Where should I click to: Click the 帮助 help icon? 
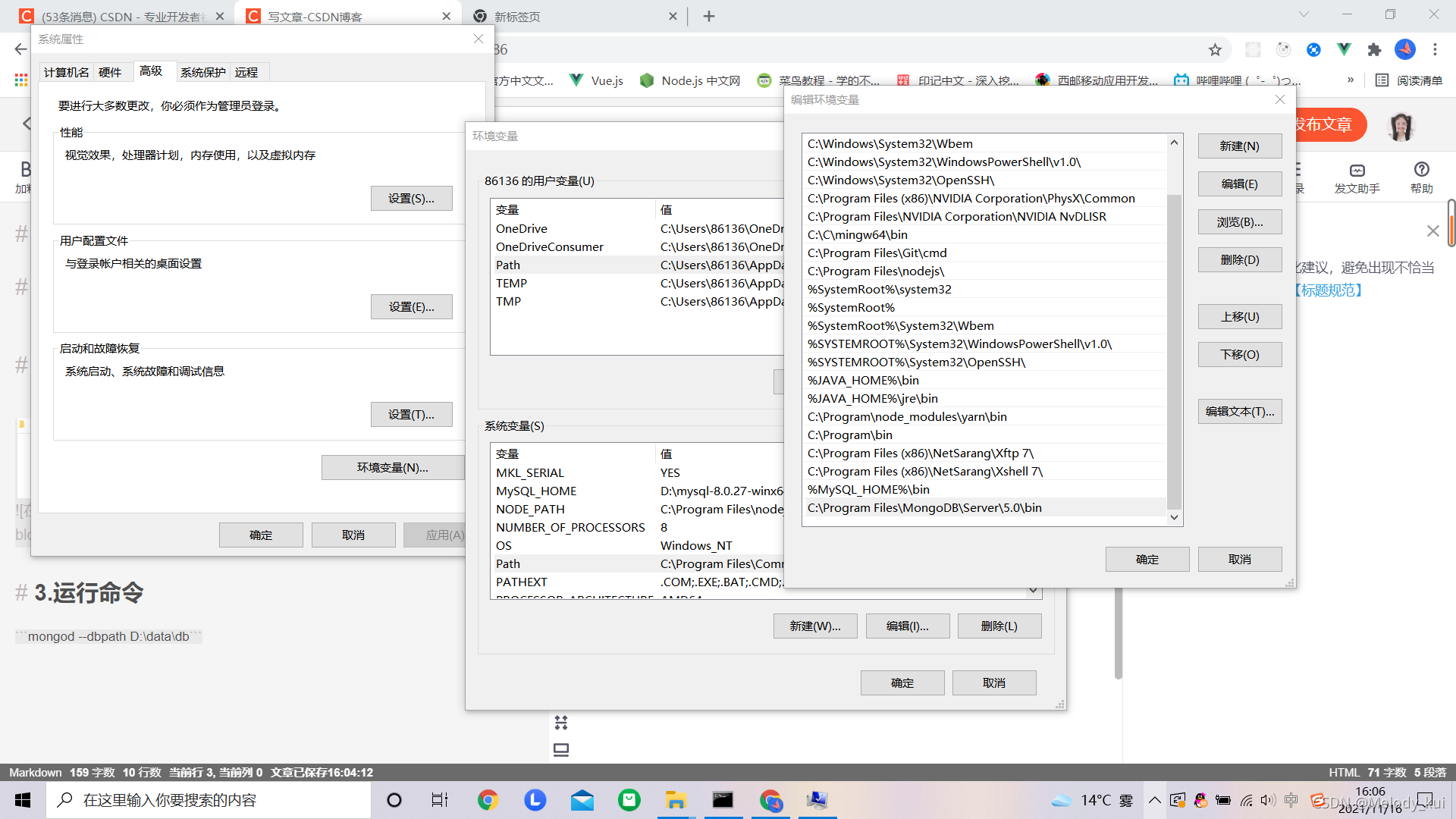pyautogui.click(x=1422, y=178)
